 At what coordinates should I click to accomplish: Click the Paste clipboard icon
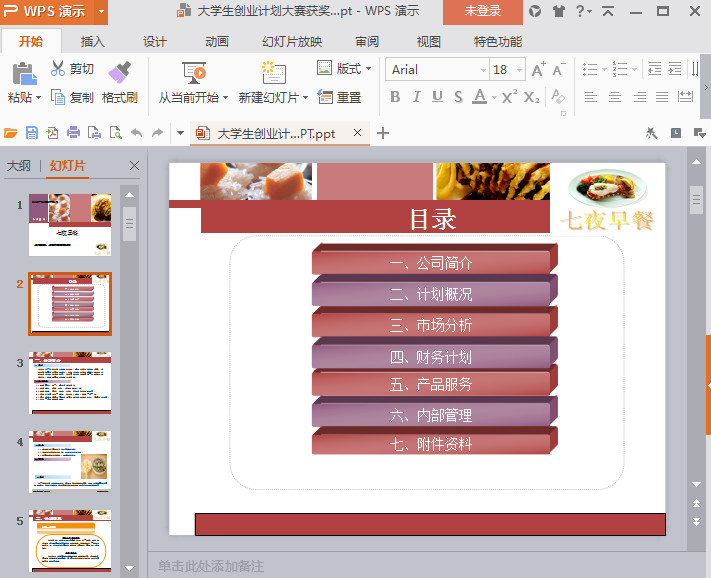(24, 73)
